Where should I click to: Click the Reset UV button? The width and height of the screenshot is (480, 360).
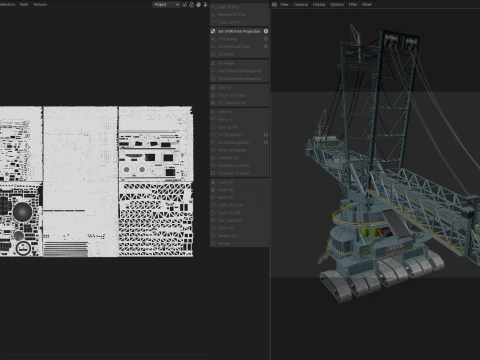pos(239,197)
